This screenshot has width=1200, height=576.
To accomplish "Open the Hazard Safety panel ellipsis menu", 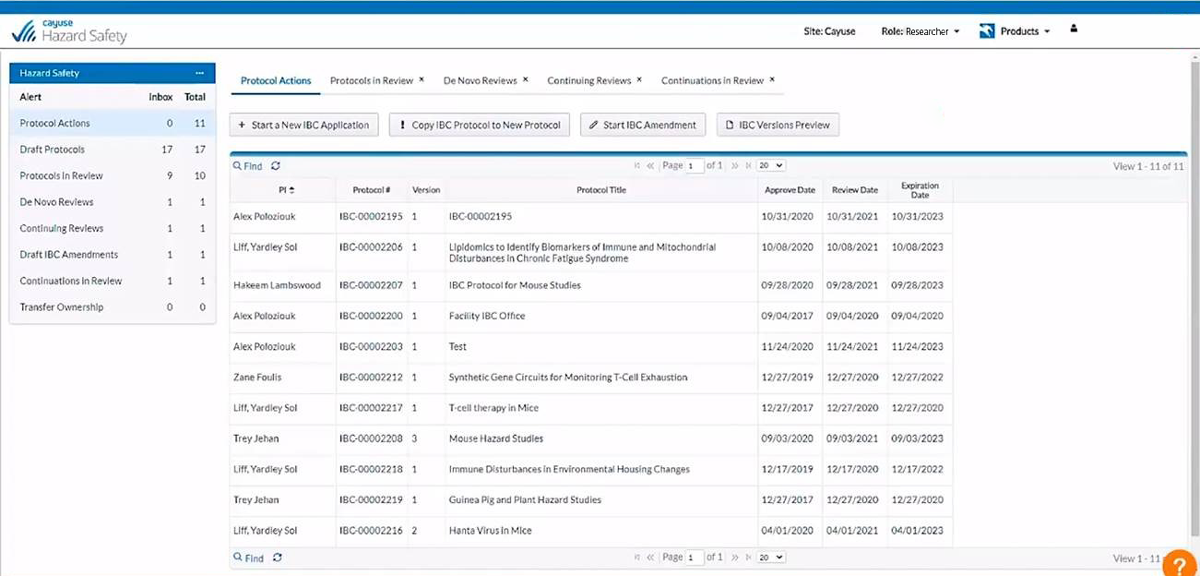I will [200, 73].
